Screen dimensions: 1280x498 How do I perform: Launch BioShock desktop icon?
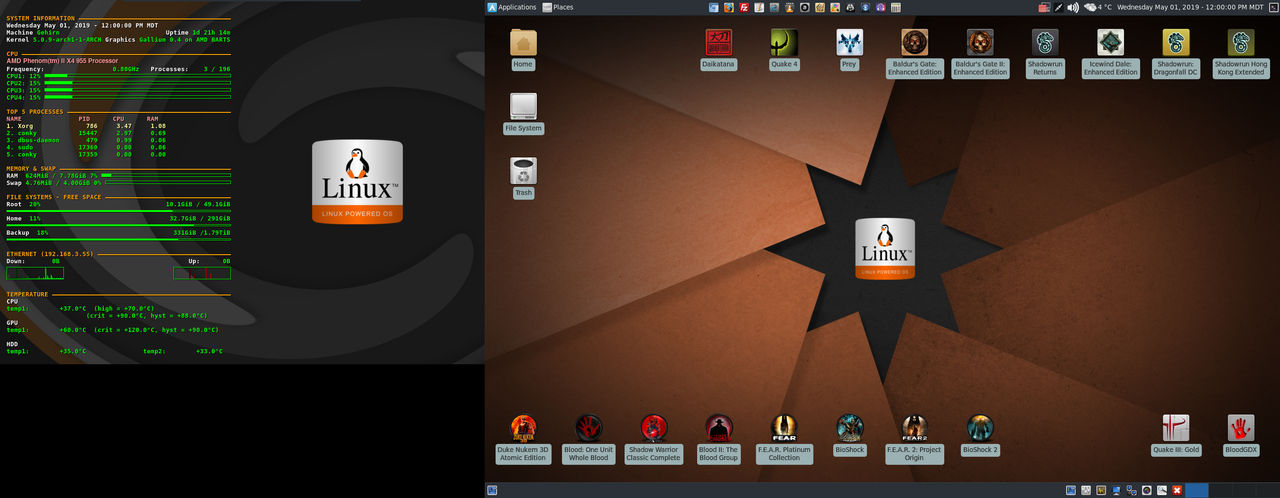[850, 436]
